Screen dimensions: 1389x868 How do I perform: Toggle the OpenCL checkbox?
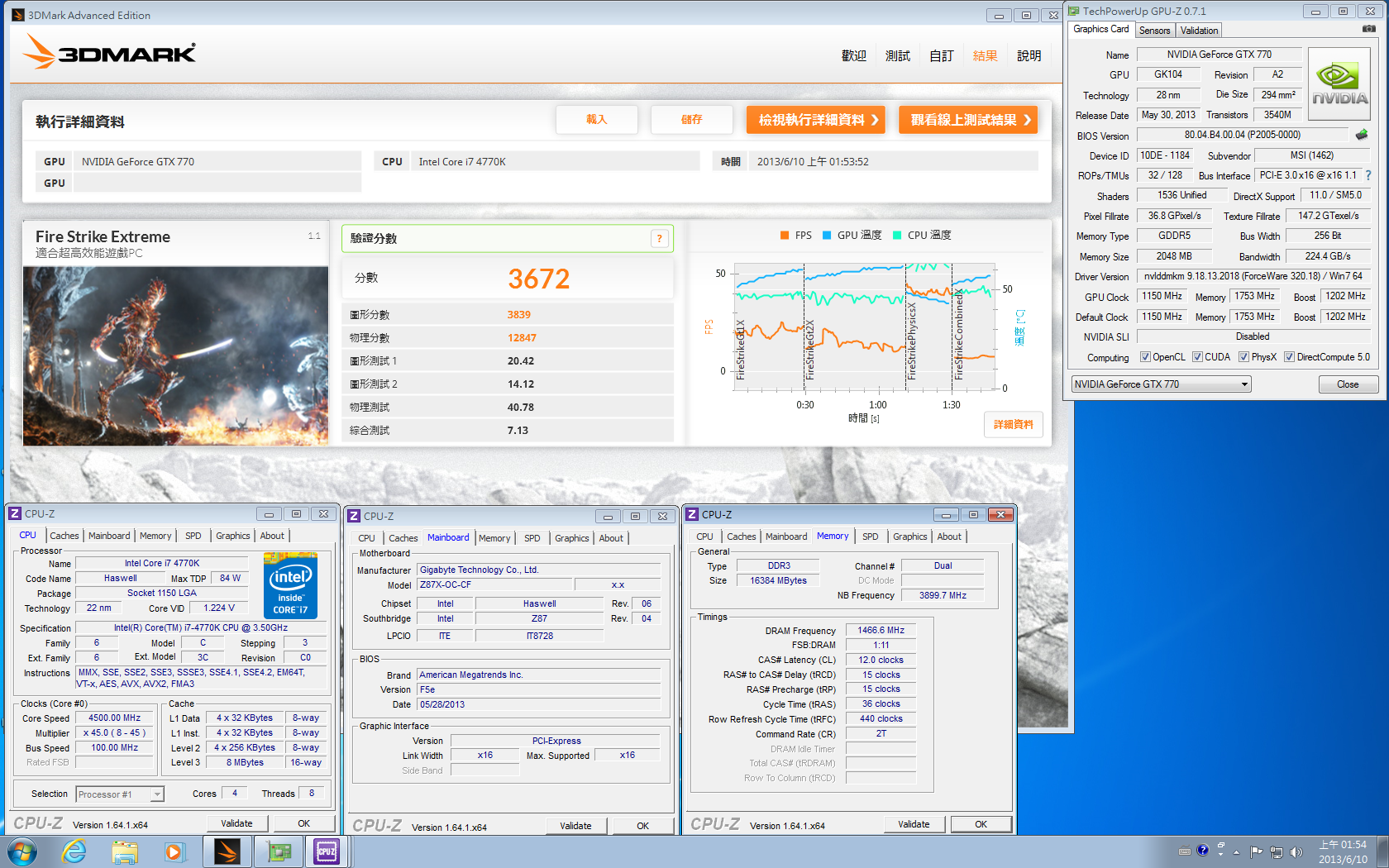1145,357
